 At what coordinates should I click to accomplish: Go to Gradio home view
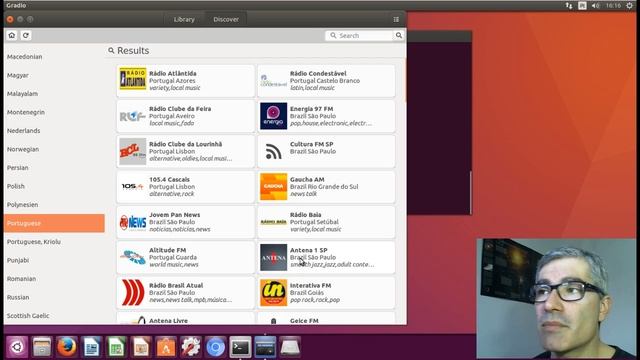pos(12,36)
